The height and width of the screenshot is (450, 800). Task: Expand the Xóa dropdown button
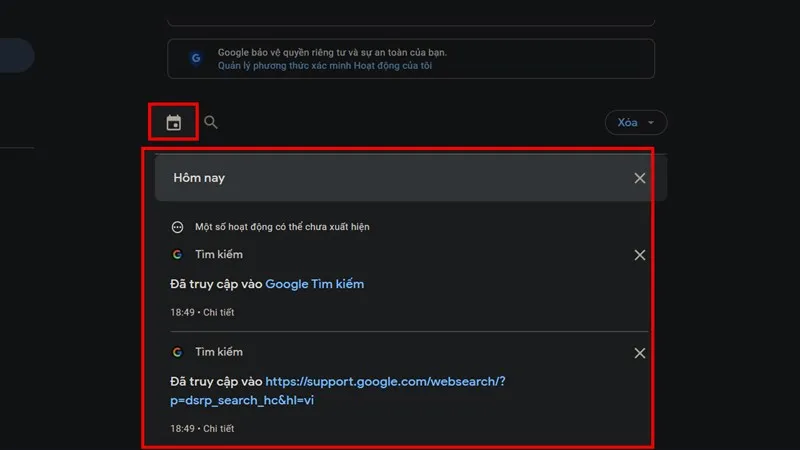[635, 123]
